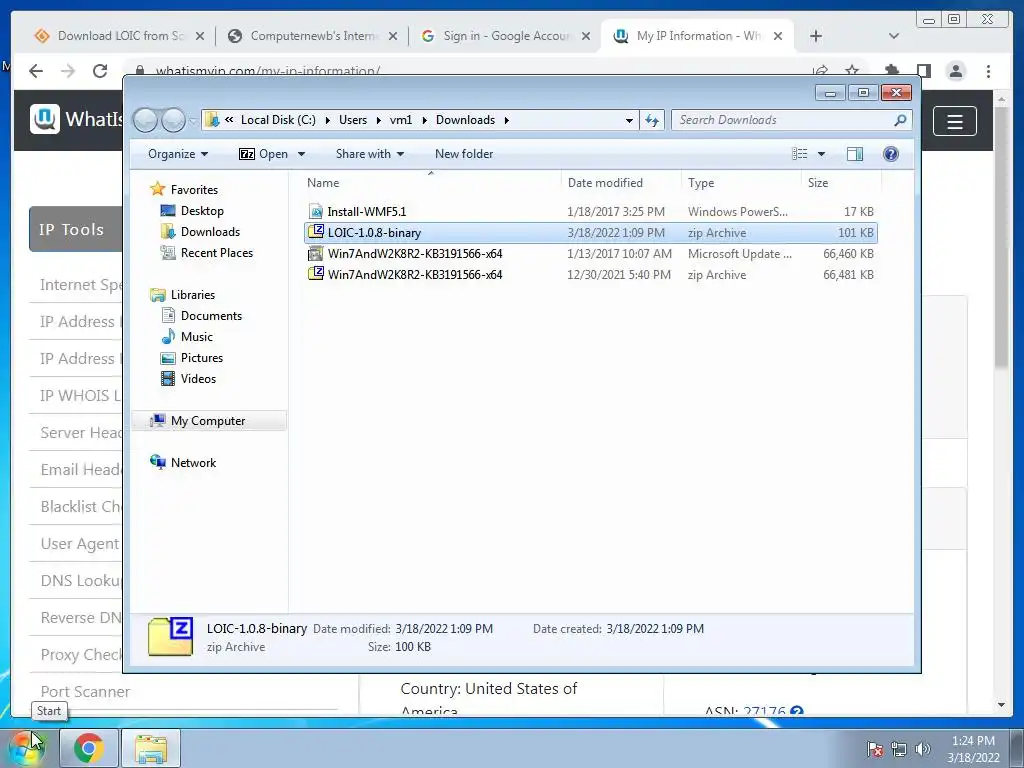Viewport: 1024px width, 768px height.
Task: Expand the view options dropdown arrow
Action: 822,154
